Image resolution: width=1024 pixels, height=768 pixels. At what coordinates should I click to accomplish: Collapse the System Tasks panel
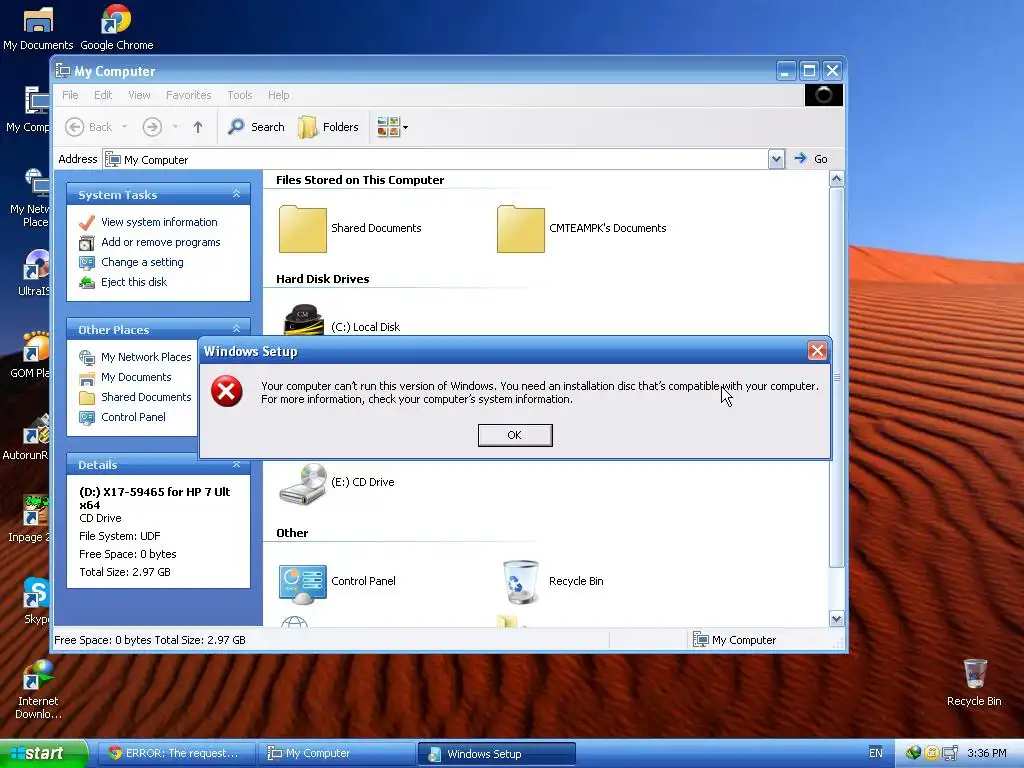[236, 195]
